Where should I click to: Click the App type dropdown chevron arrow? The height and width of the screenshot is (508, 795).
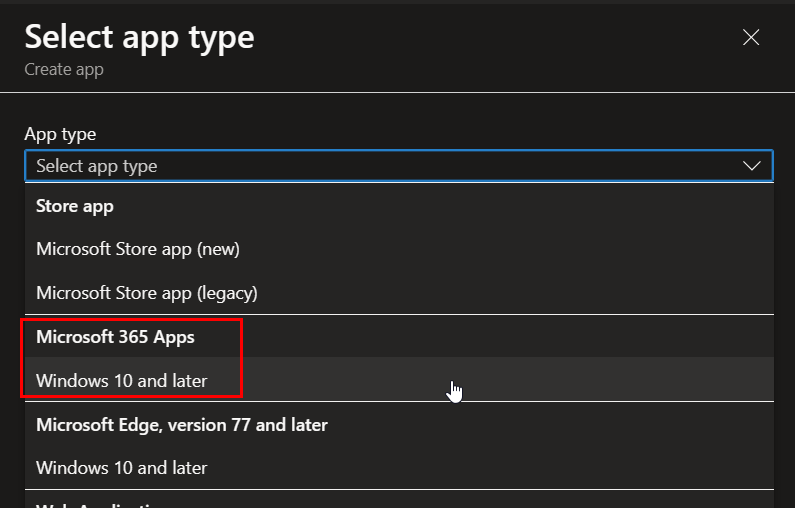pyautogui.click(x=752, y=166)
